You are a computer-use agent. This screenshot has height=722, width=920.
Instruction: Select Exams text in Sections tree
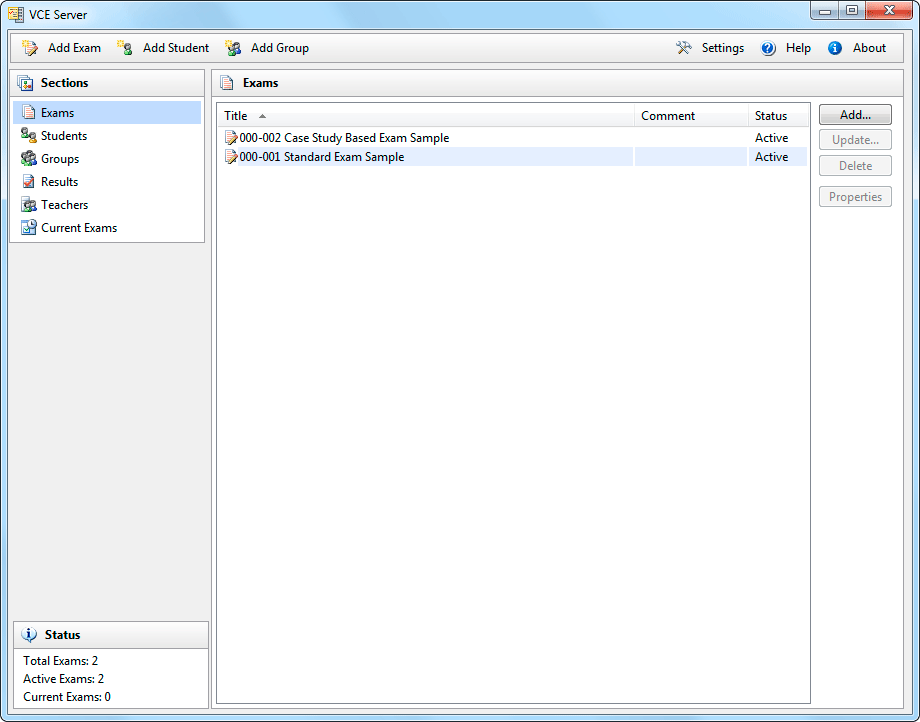(58, 113)
